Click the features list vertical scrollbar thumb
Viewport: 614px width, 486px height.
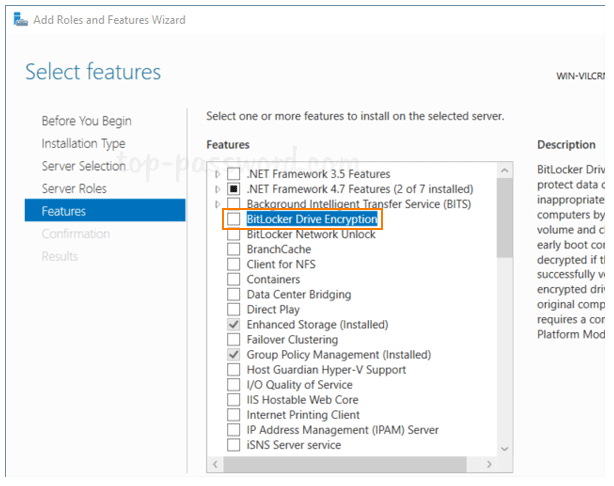tap(504, 215)
